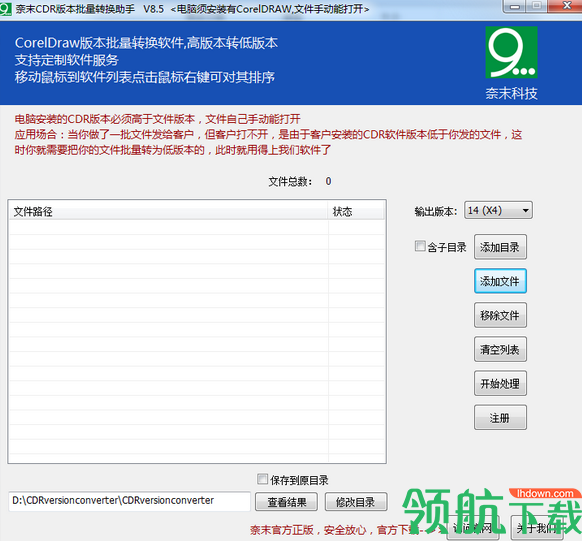Click the 查看结果 button
The height and width of the screenshot is (541, 582).
286,502
